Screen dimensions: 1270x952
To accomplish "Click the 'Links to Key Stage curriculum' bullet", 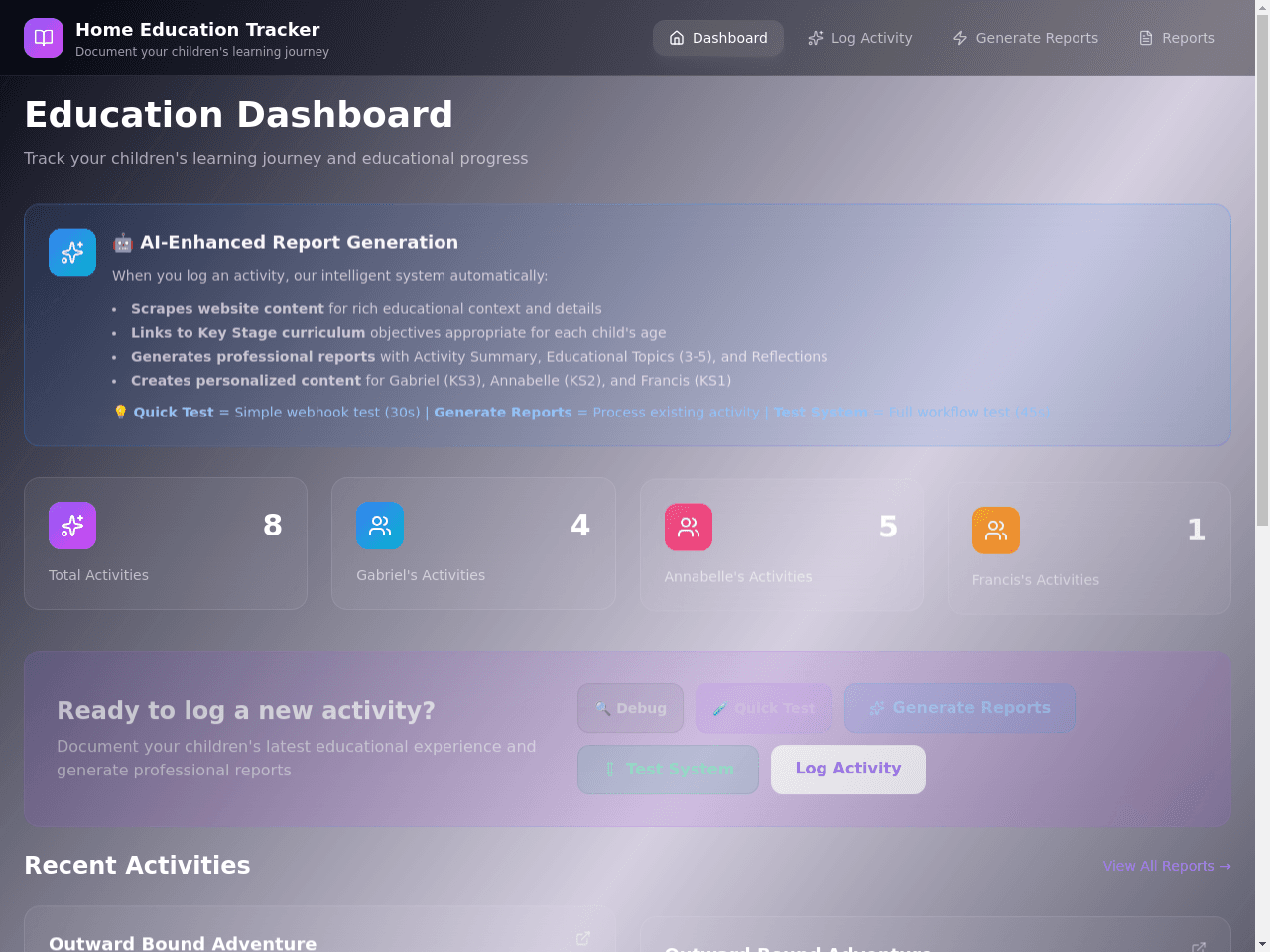I will click(x=398, y=333).
